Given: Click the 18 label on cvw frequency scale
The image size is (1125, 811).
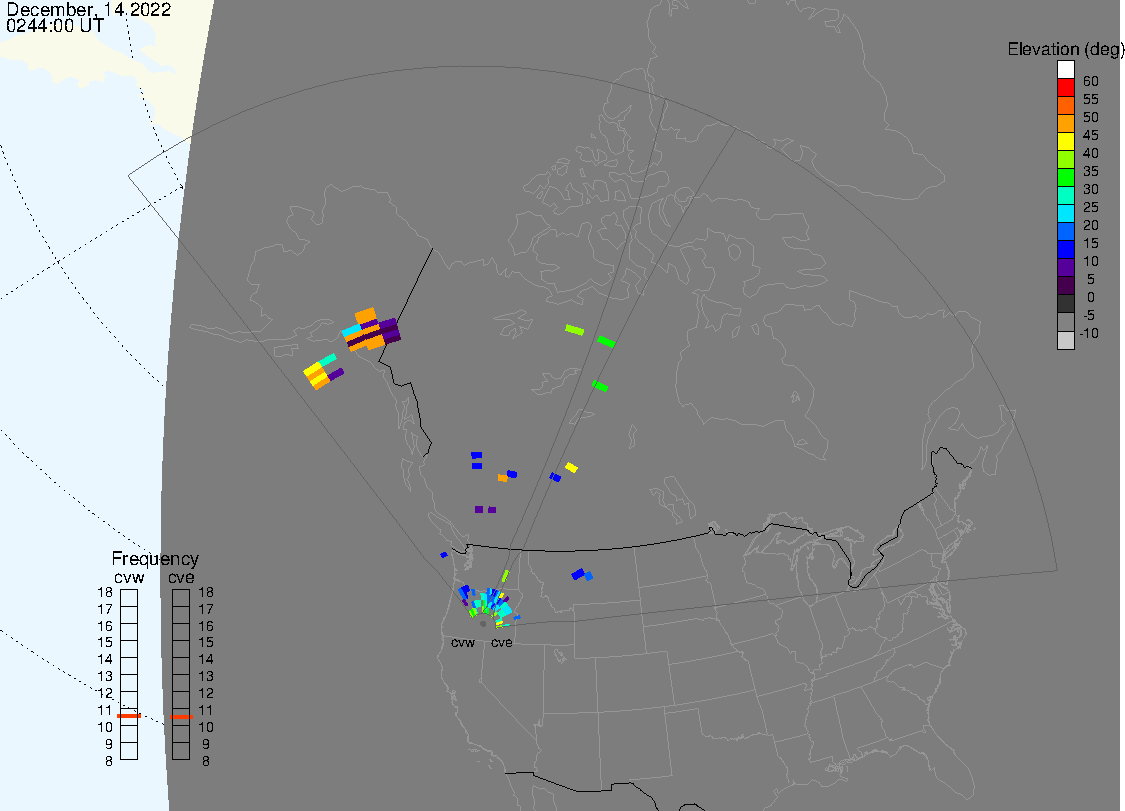Looking at the screenshot, I should (105, 592).
